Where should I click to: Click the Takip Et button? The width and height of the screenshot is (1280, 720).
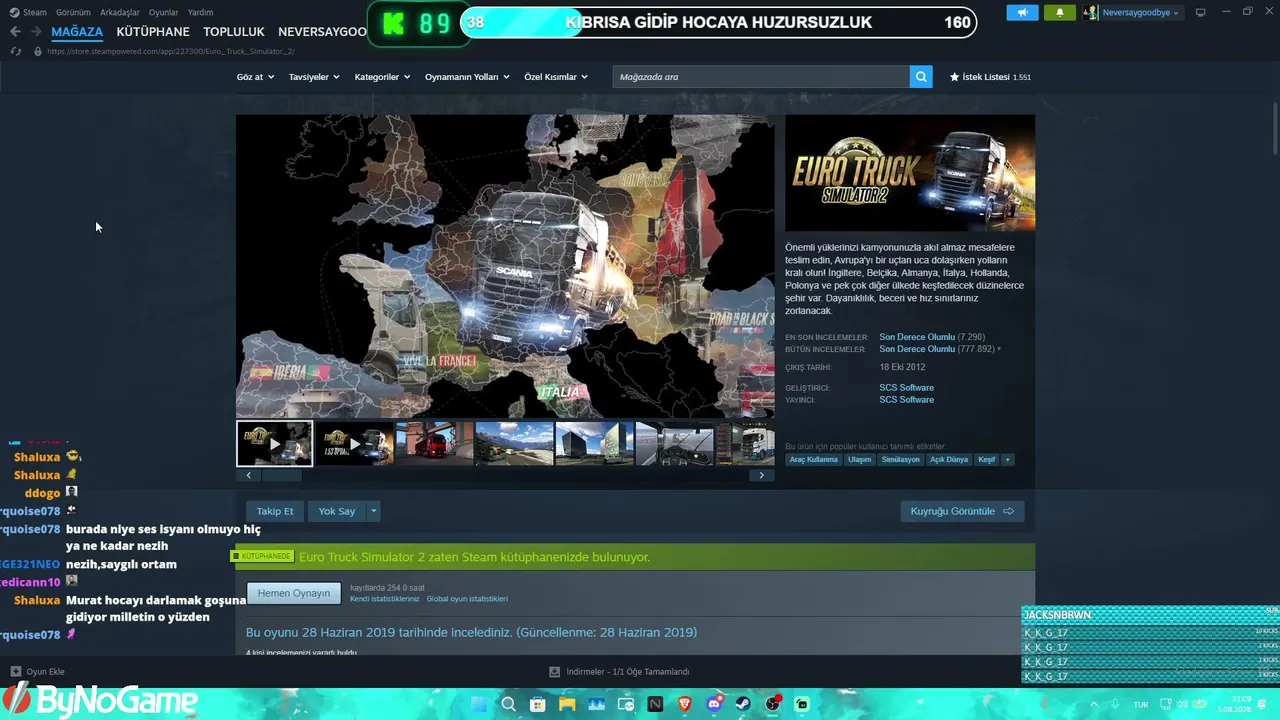[275, 511]
